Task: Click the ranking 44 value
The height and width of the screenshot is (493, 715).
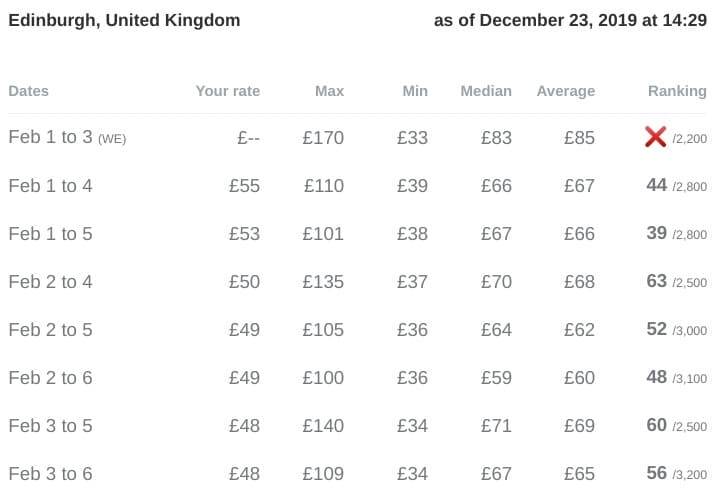Action: [x=657, y=185]
